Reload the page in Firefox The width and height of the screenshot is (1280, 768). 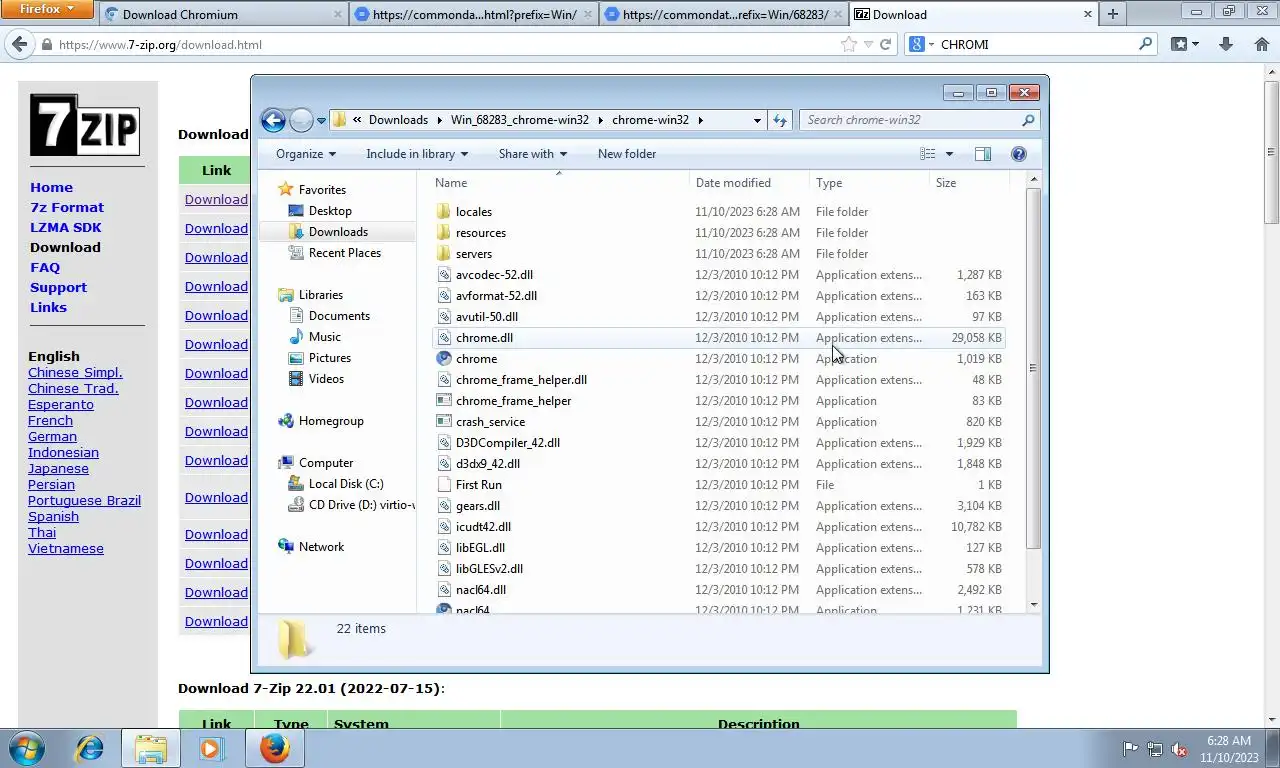pos(885,45)
